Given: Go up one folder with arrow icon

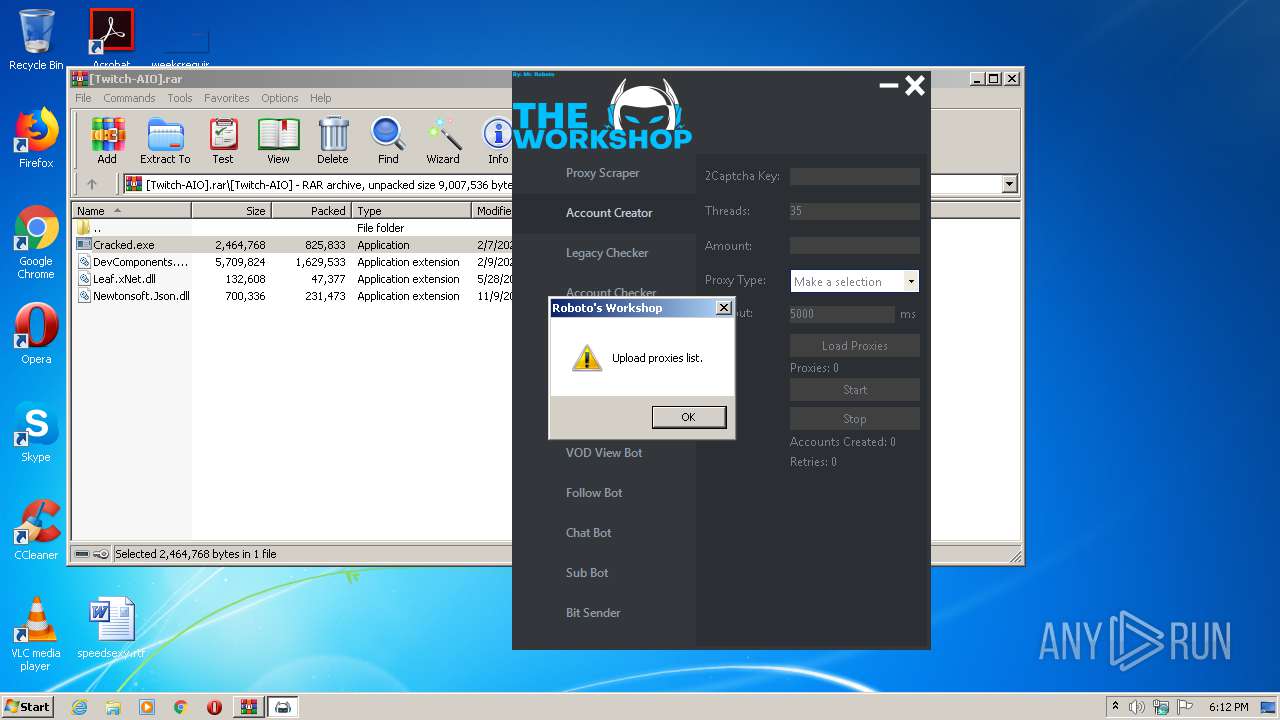Looking at the screenshot, I should click(x=92, y=184).
